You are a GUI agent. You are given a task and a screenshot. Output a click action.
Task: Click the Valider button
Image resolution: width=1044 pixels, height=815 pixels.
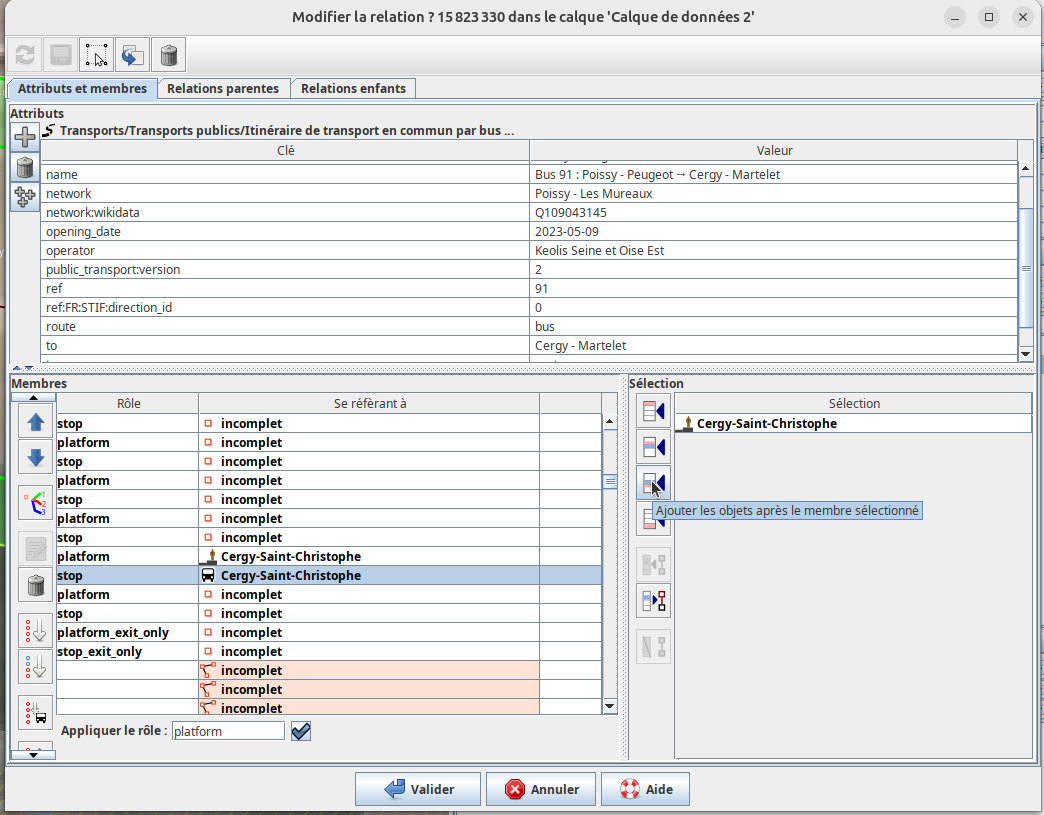(418, 789)
